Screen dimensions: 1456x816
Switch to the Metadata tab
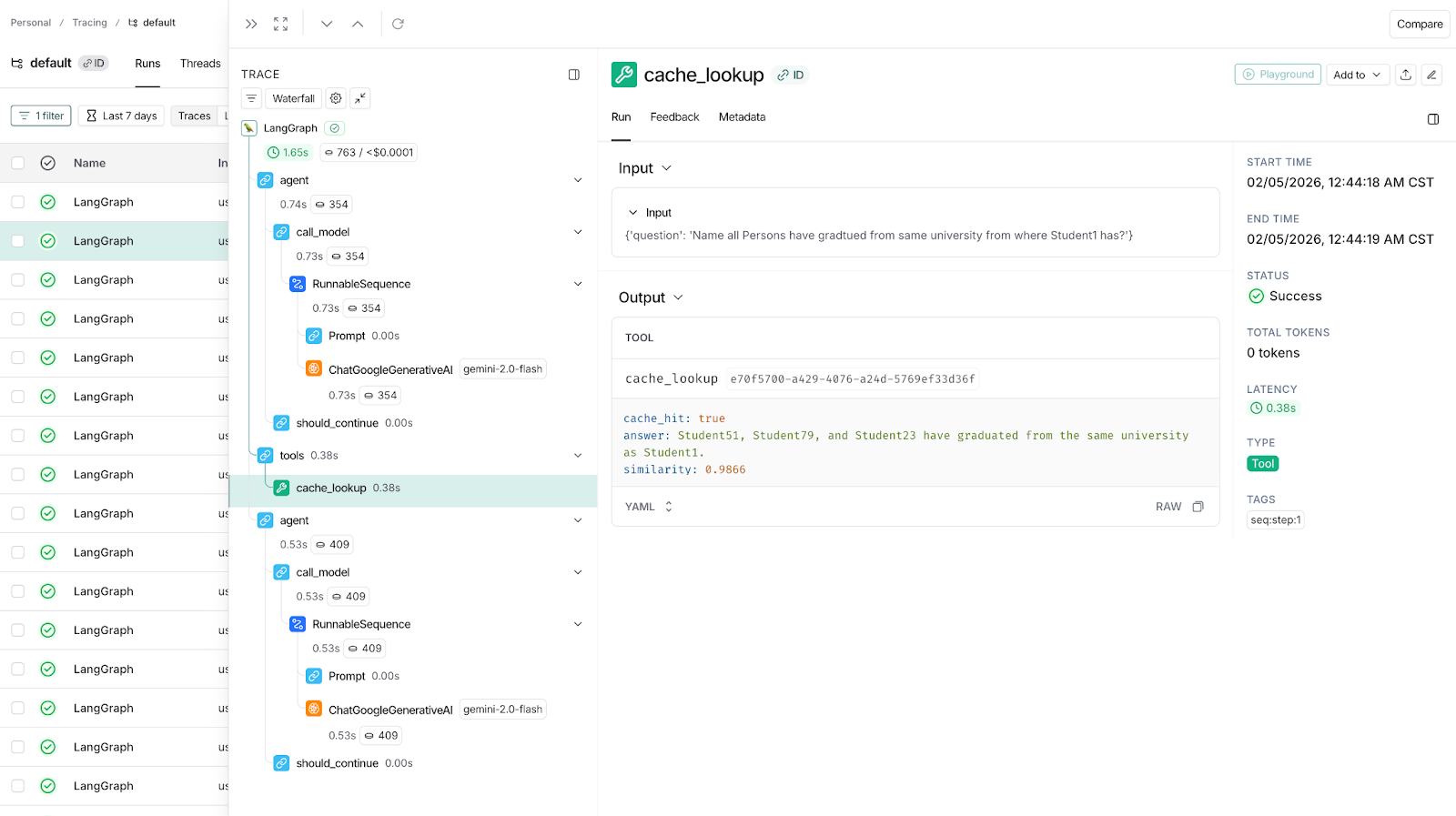tap(742, 117)
